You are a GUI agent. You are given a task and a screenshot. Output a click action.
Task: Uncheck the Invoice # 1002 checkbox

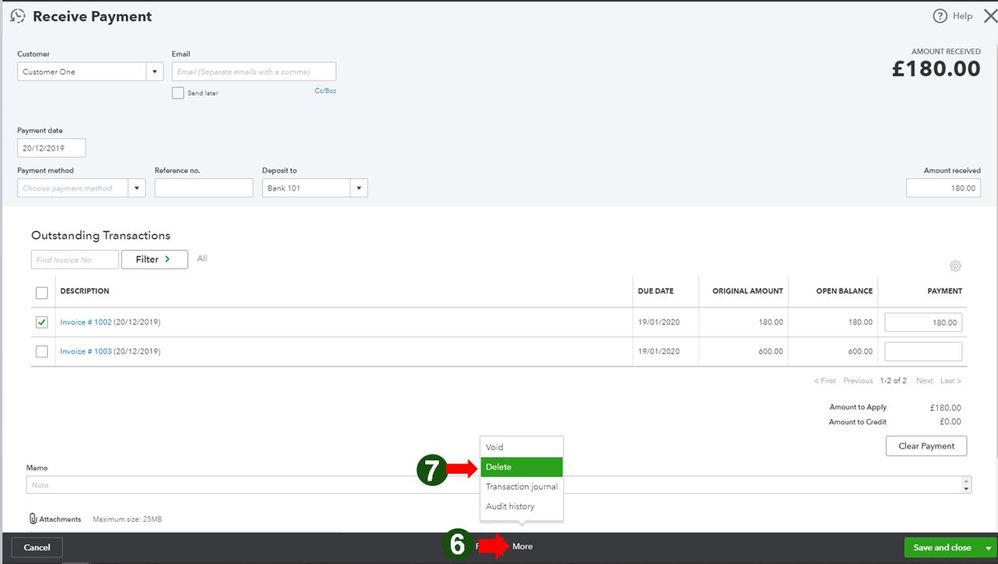(x=42, y=322)
